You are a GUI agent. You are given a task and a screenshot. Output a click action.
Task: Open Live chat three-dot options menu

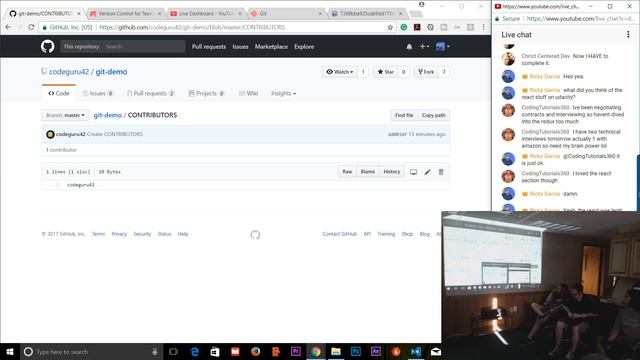[628, 35]
